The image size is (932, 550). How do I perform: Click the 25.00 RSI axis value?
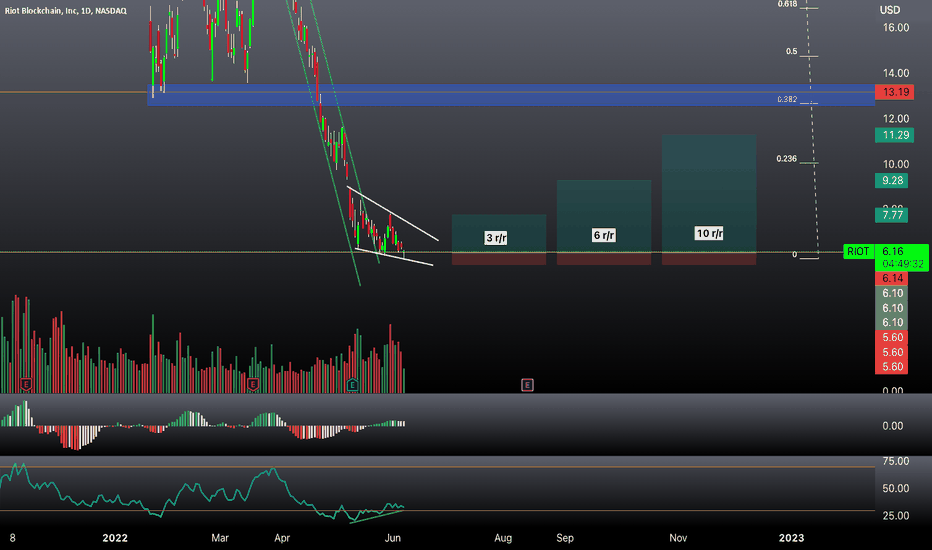896,516
